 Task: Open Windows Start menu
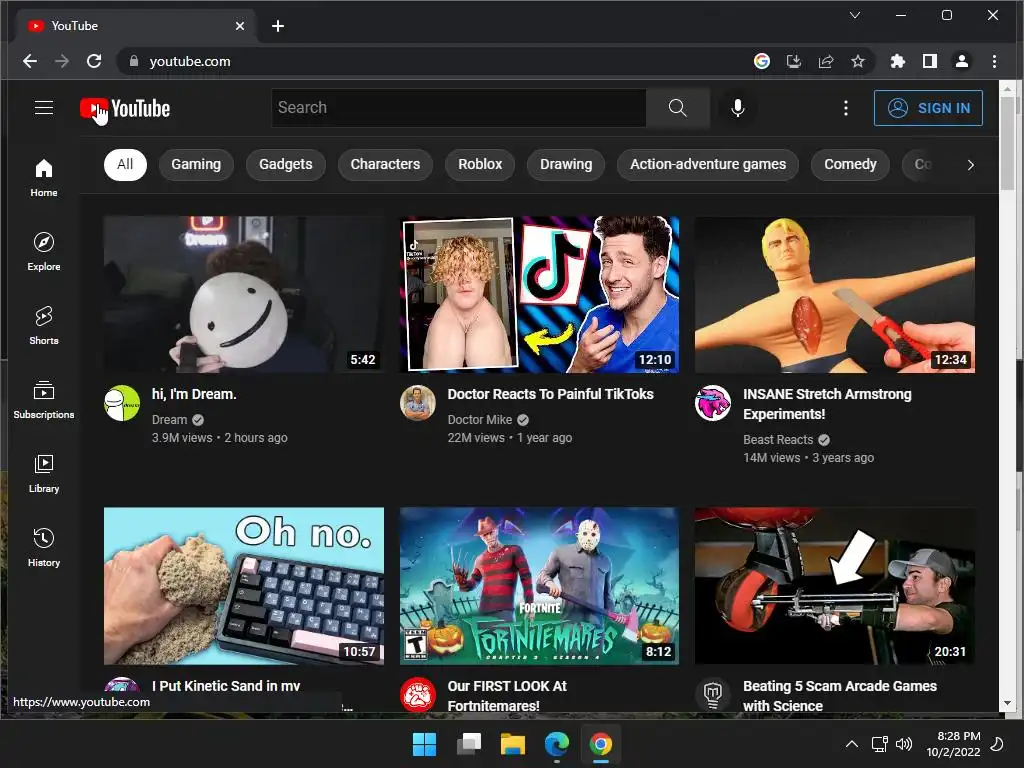coord(424,744)
